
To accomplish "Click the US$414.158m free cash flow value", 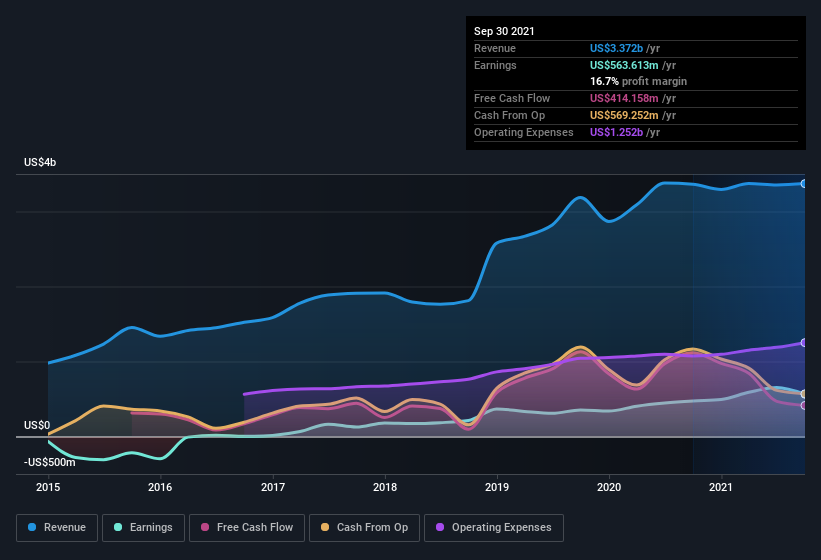I will pos(624,98).
